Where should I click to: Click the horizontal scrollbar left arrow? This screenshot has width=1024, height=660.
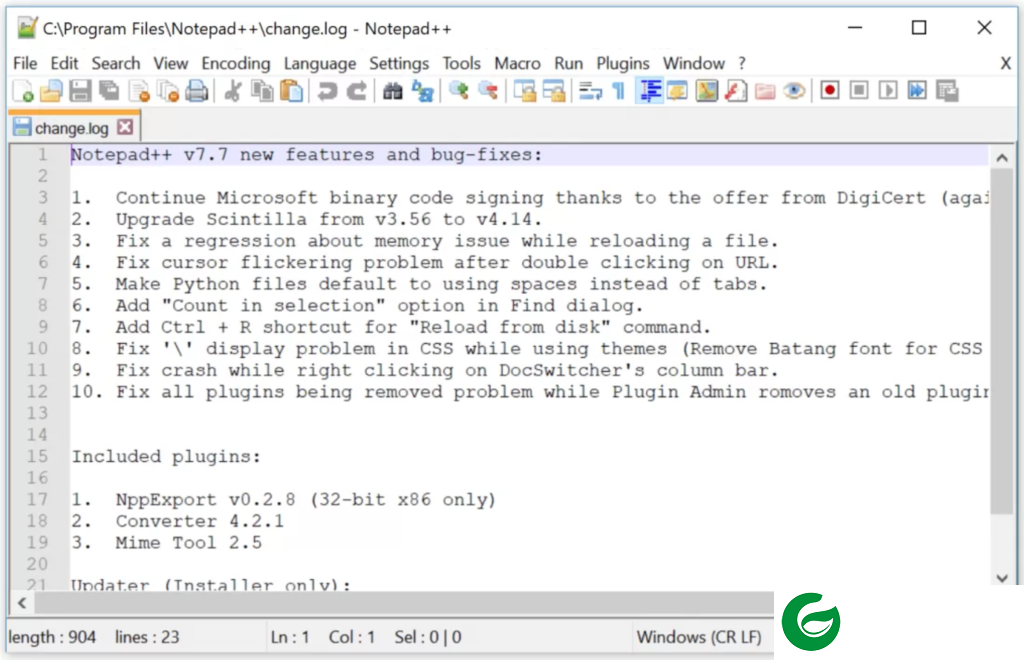click(22, 603)
